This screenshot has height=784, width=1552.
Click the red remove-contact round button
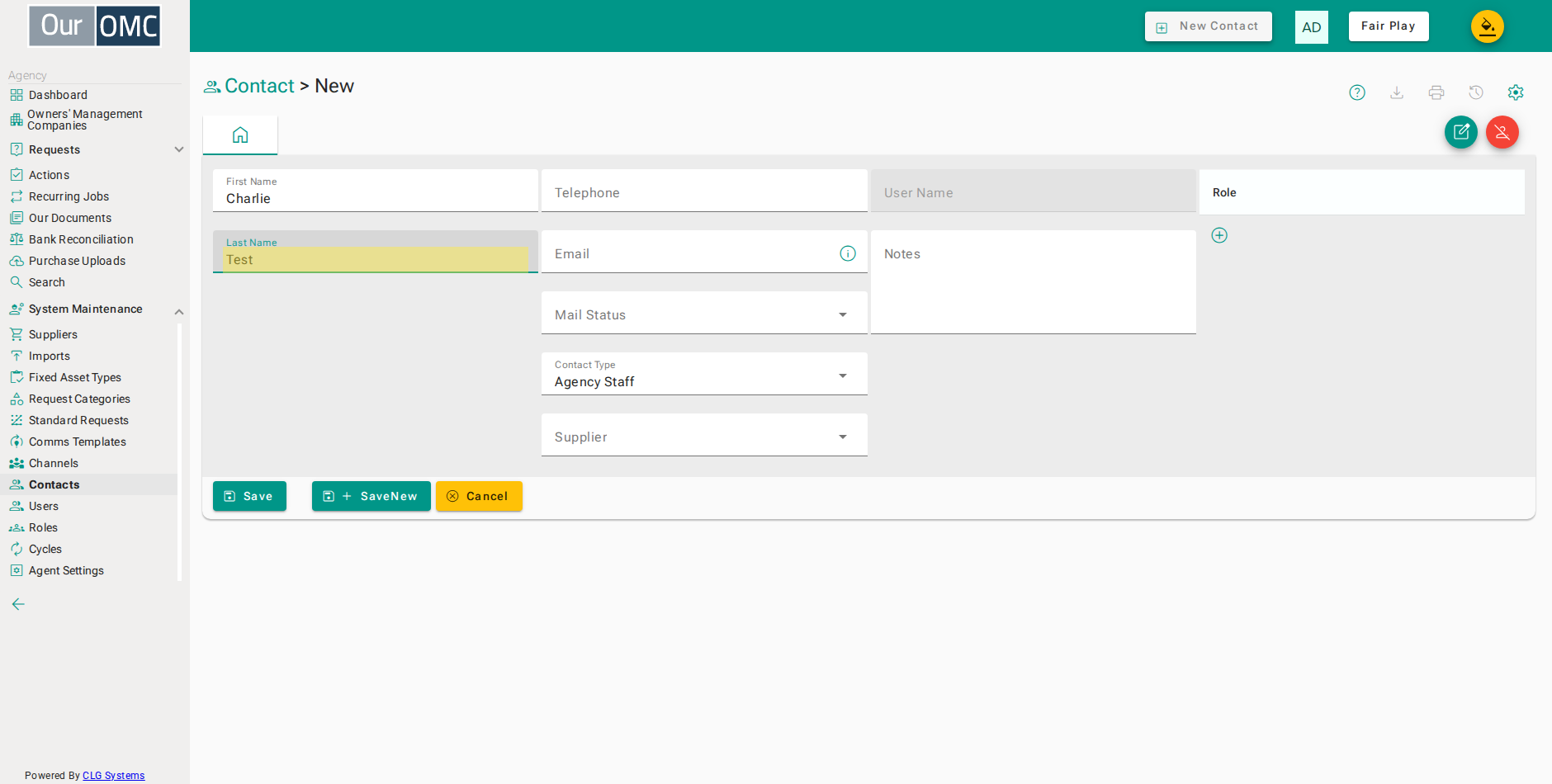pyautogui.click(x=1502, y=132)
